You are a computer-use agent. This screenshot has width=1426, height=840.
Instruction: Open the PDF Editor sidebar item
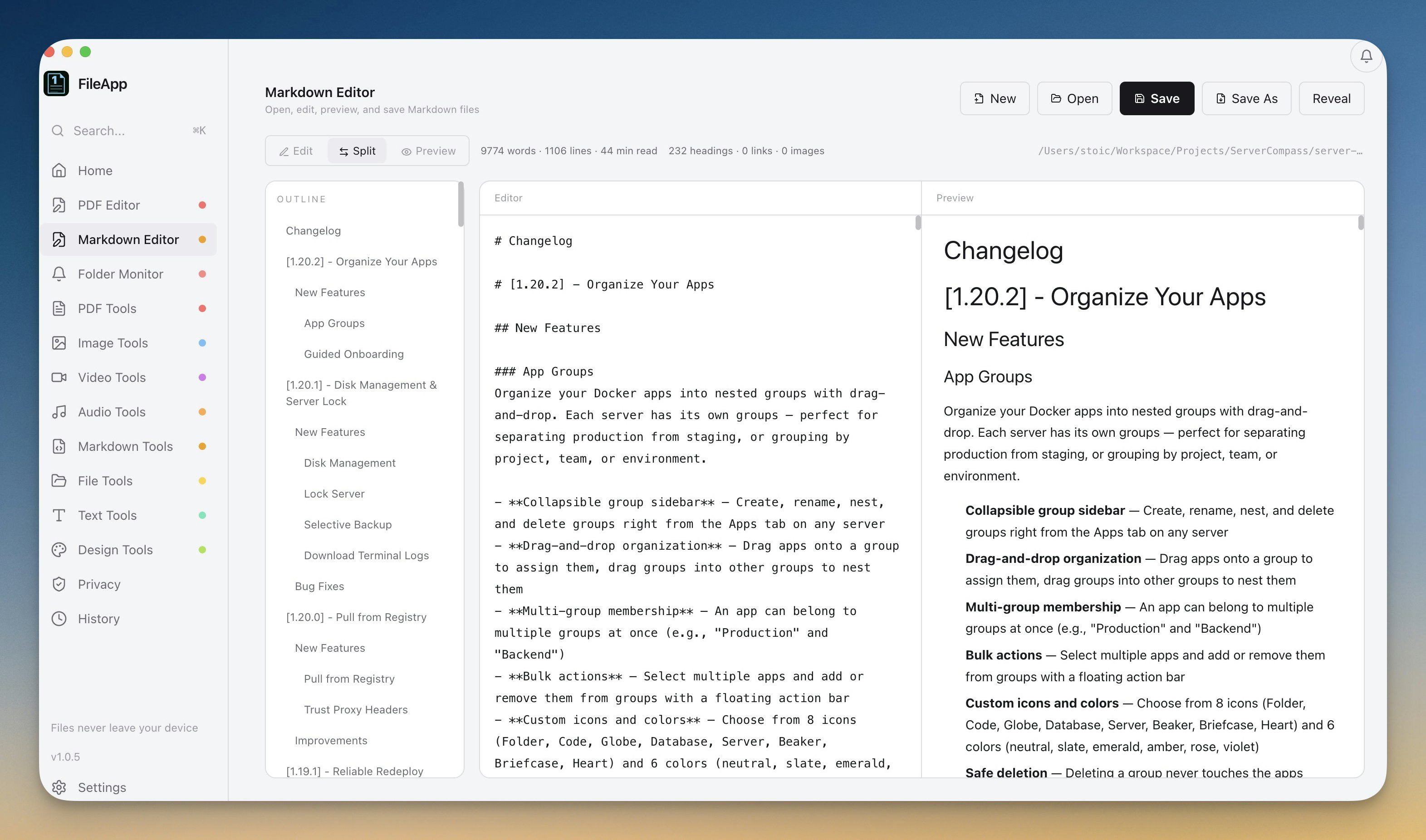click(109, 205)
